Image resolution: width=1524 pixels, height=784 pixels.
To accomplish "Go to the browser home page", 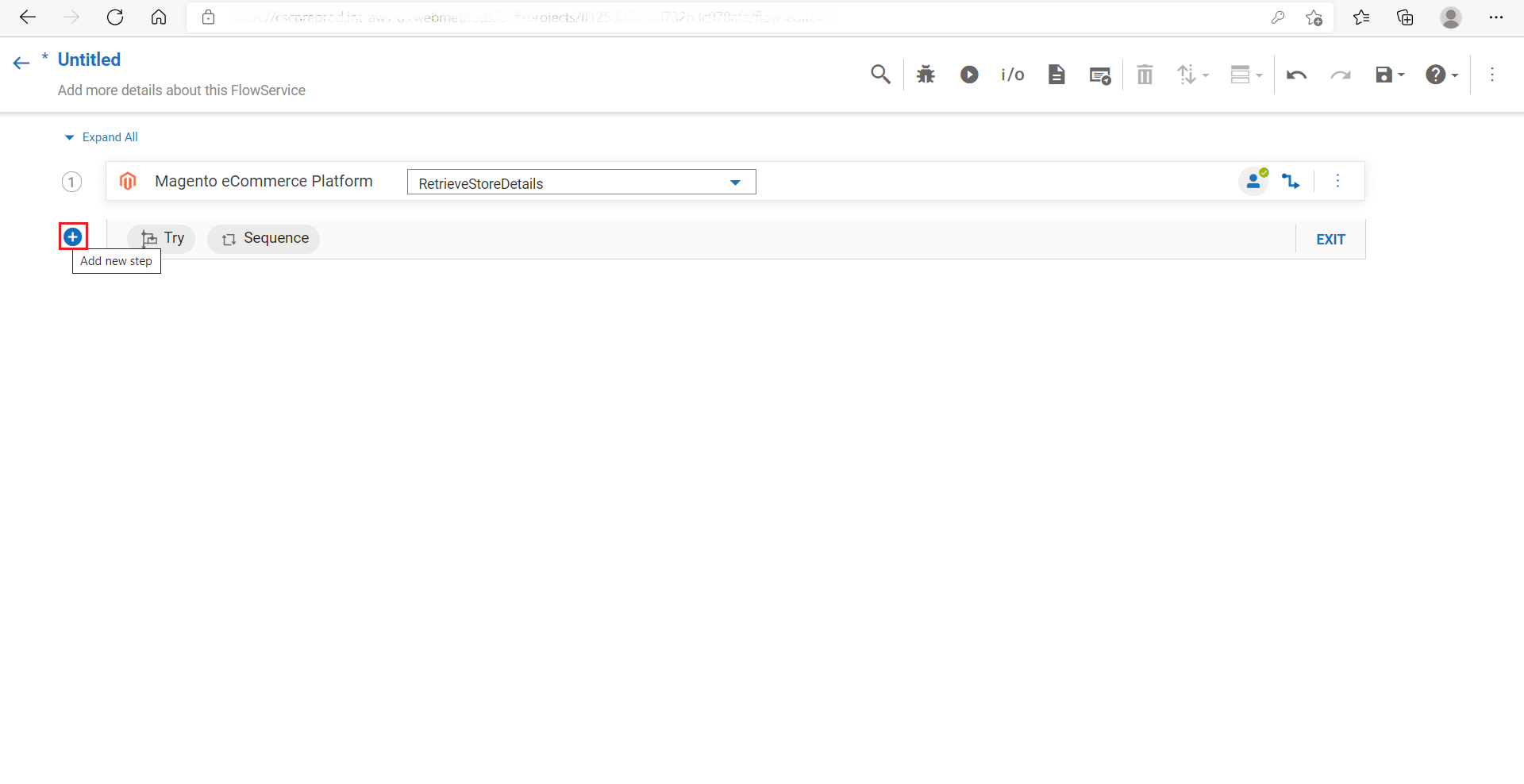I will pos(159,17).
